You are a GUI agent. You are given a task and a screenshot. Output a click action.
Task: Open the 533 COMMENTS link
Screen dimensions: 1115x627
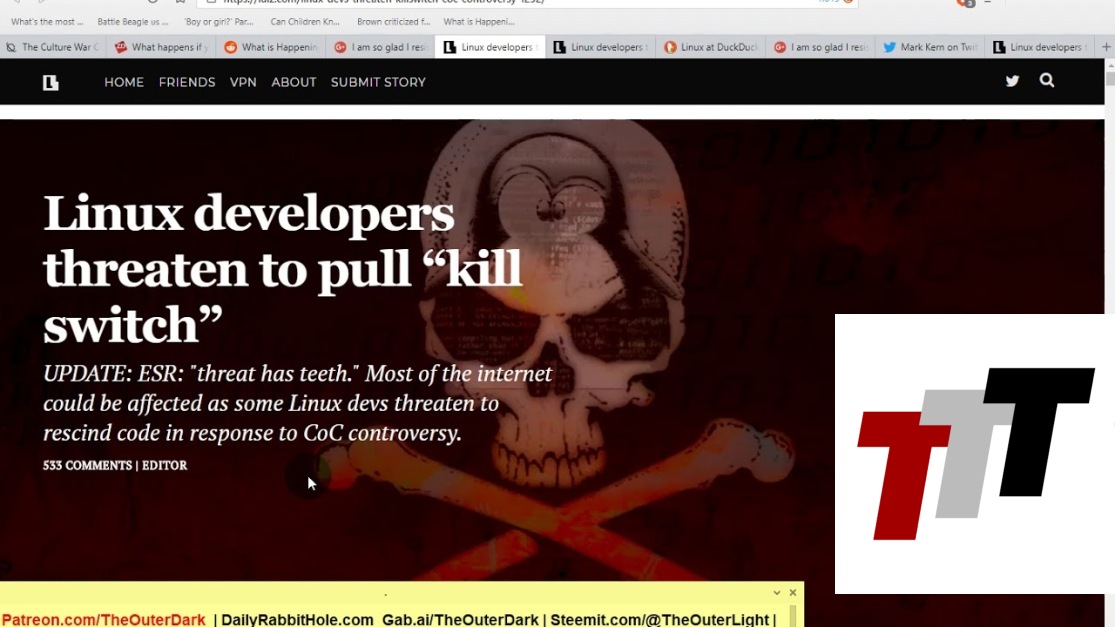[x=87, y=465]
